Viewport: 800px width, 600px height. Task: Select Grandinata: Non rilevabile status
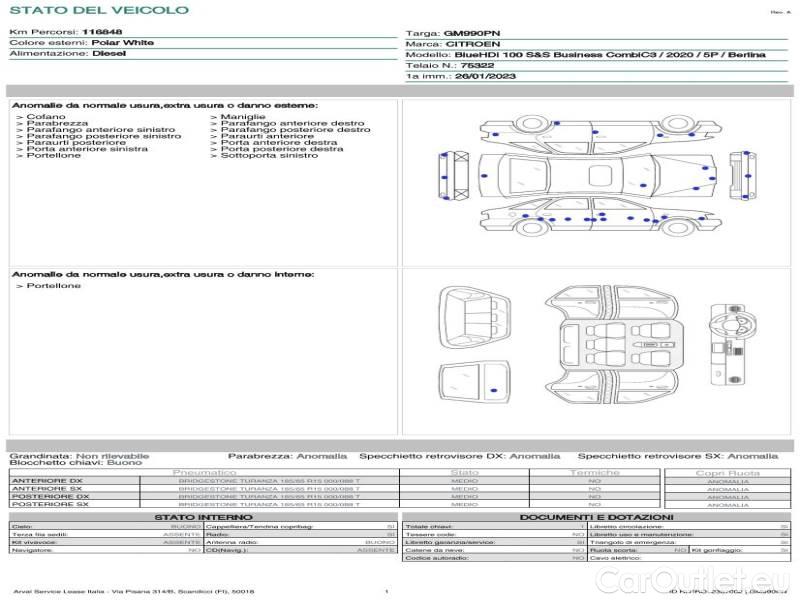coord(79,456)
